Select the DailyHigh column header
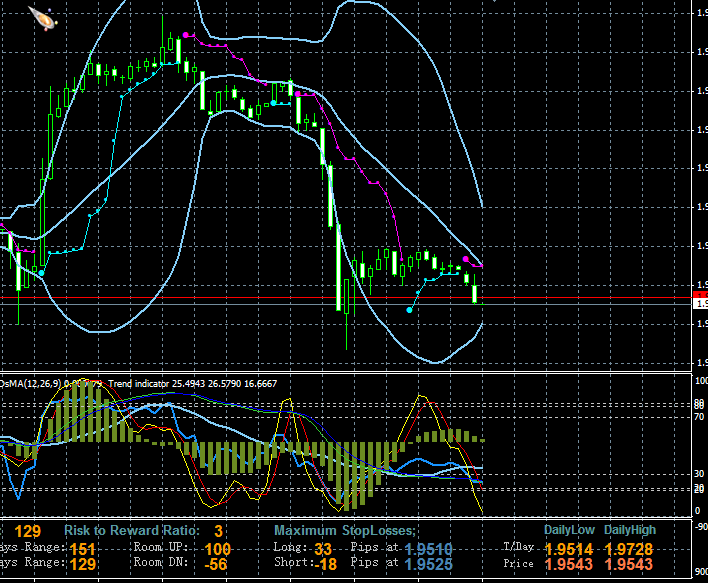The image size is (708, 583). pyautogui.click(x=629, y=530)
